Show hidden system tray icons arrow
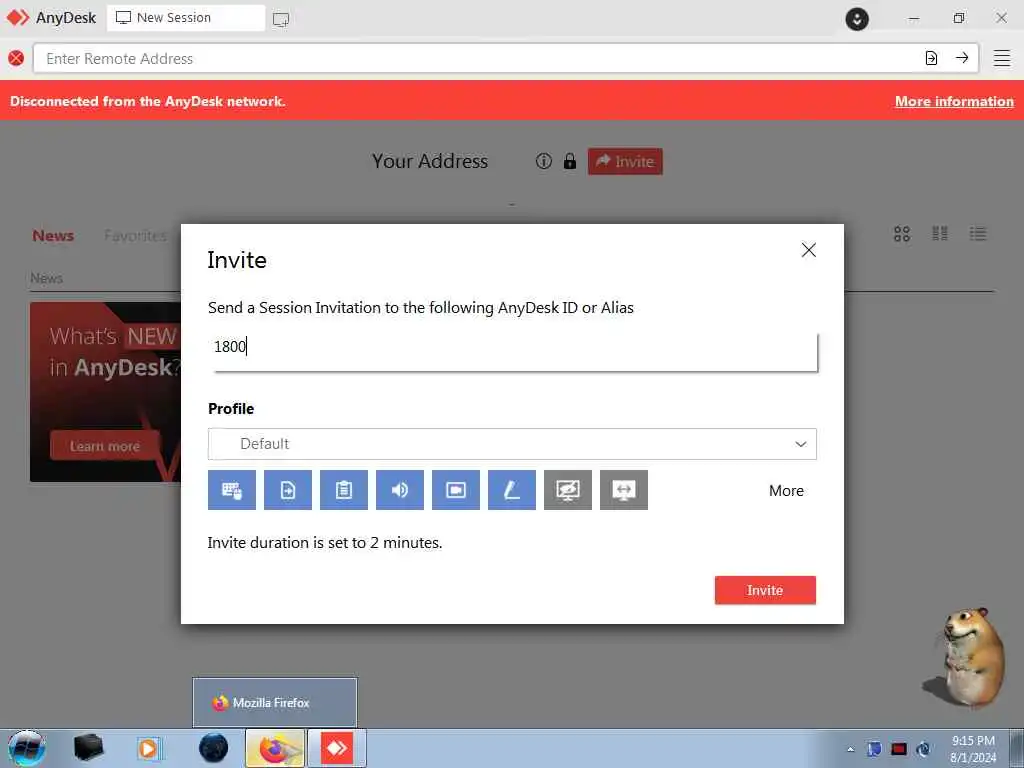 click(850, 750)
